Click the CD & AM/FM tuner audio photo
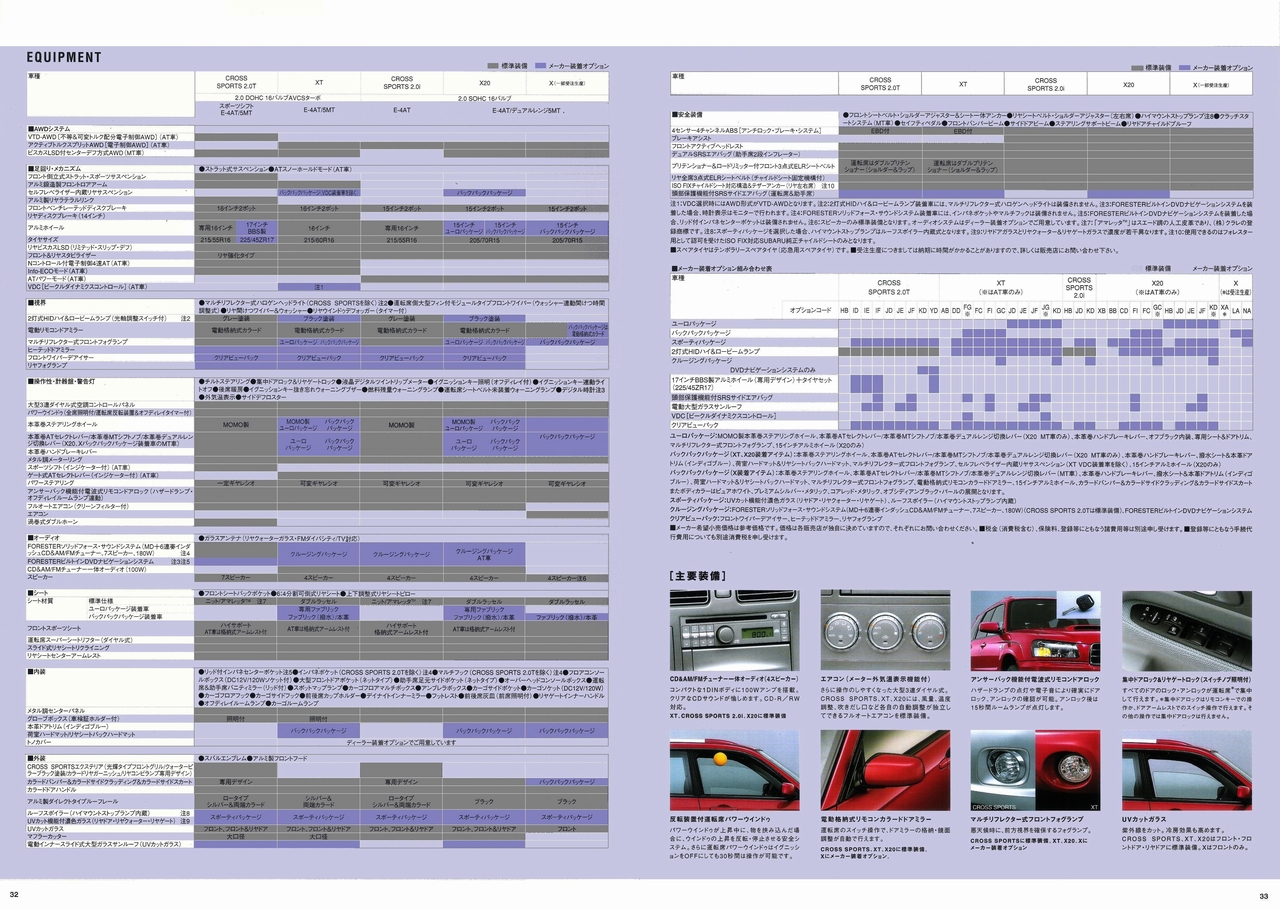 [x=734, y=629]
